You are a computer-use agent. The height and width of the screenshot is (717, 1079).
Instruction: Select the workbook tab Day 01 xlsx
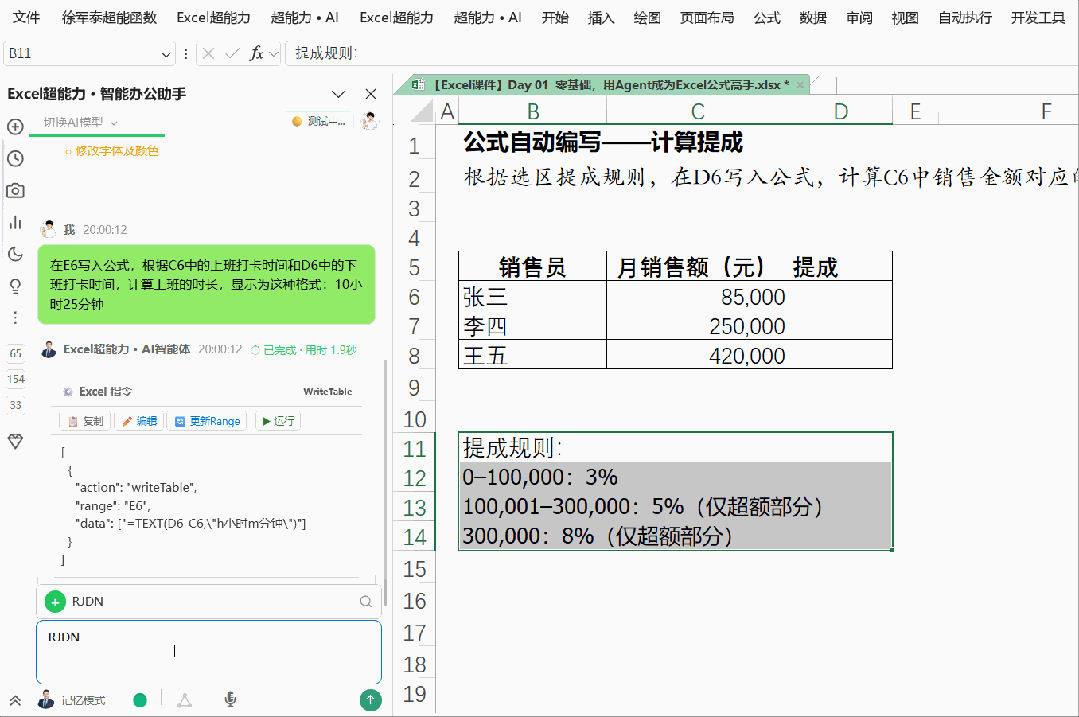(x=601, y=85)
